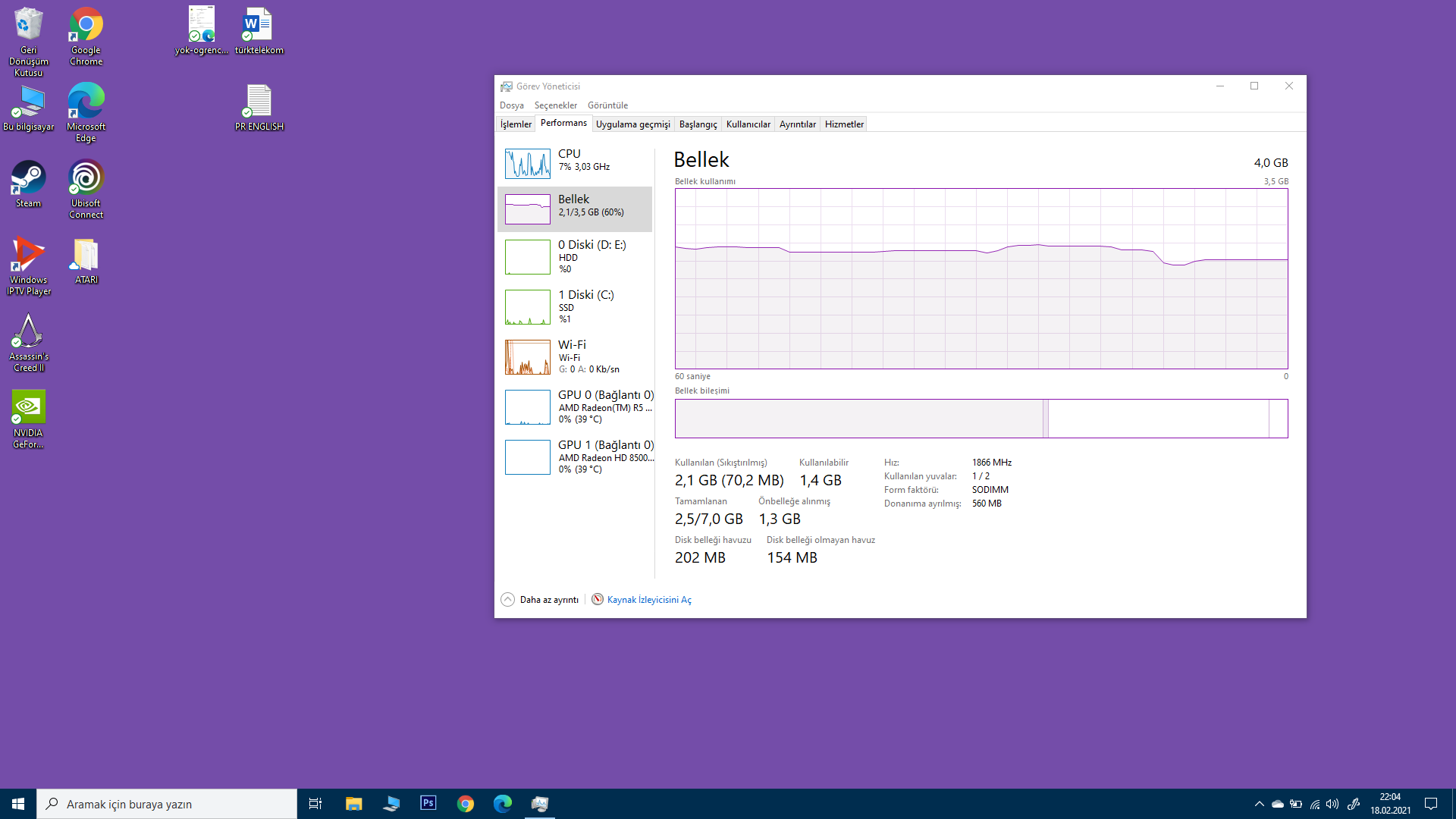
Task: Click Photoshop icon in the taskbar
Action: pyautogui.click(x=428, y=803)
